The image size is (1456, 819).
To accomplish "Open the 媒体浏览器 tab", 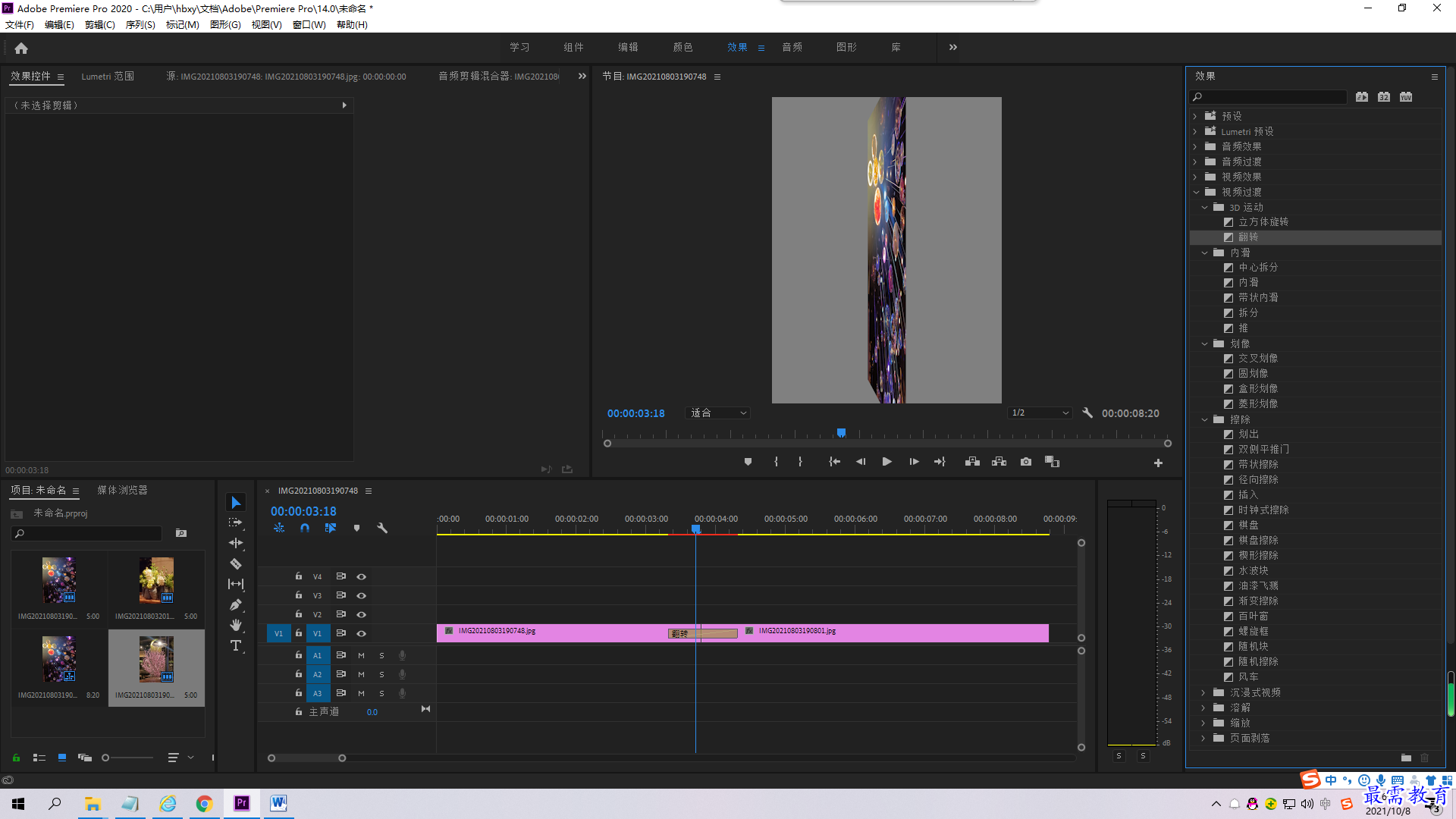I will pyautogui.click(x=122, y=491).
